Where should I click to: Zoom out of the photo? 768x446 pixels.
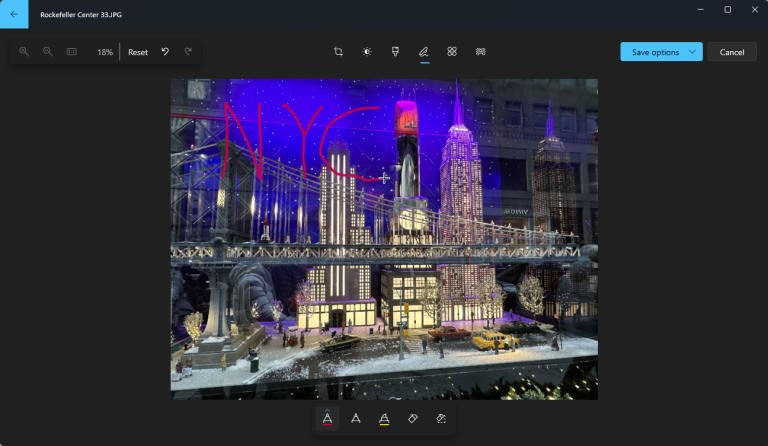48,51
